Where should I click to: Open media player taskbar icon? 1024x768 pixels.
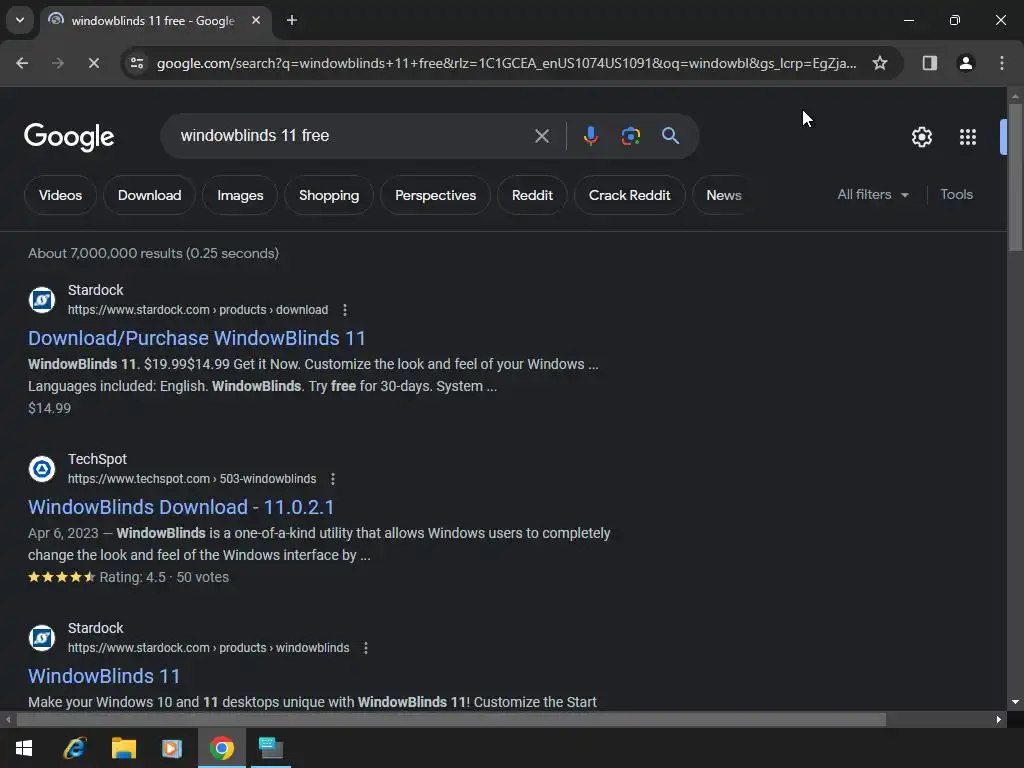pos(172,748)
